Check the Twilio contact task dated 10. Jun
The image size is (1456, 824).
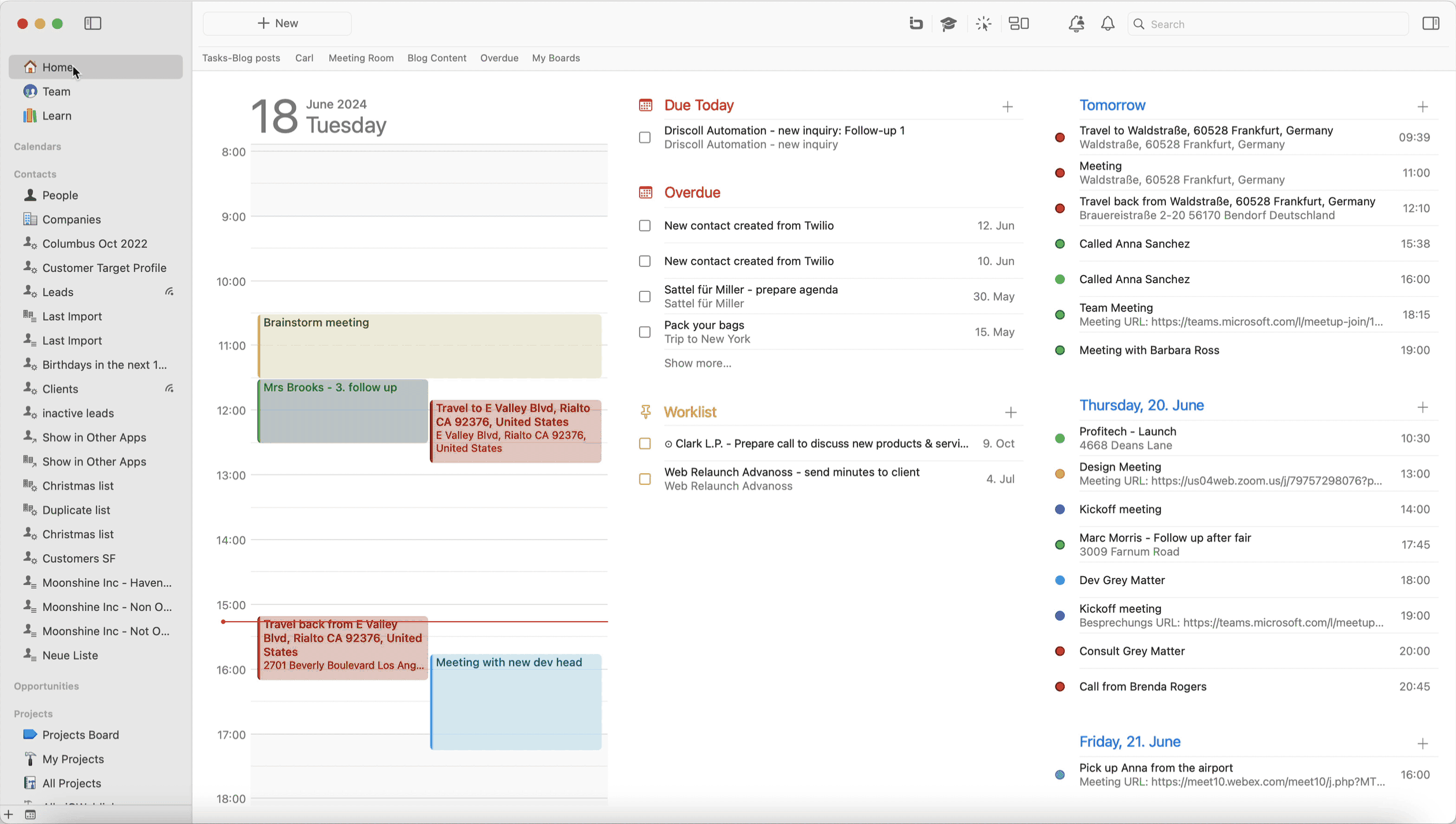(x=645, y=261)
